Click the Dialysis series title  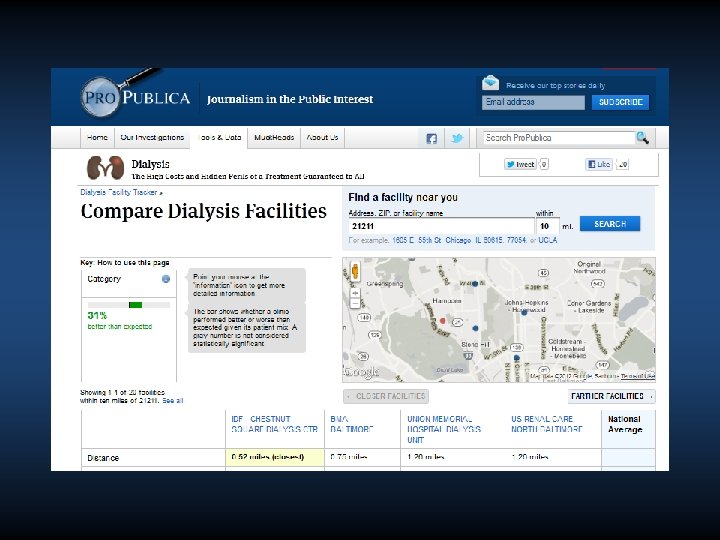(150, 164)
